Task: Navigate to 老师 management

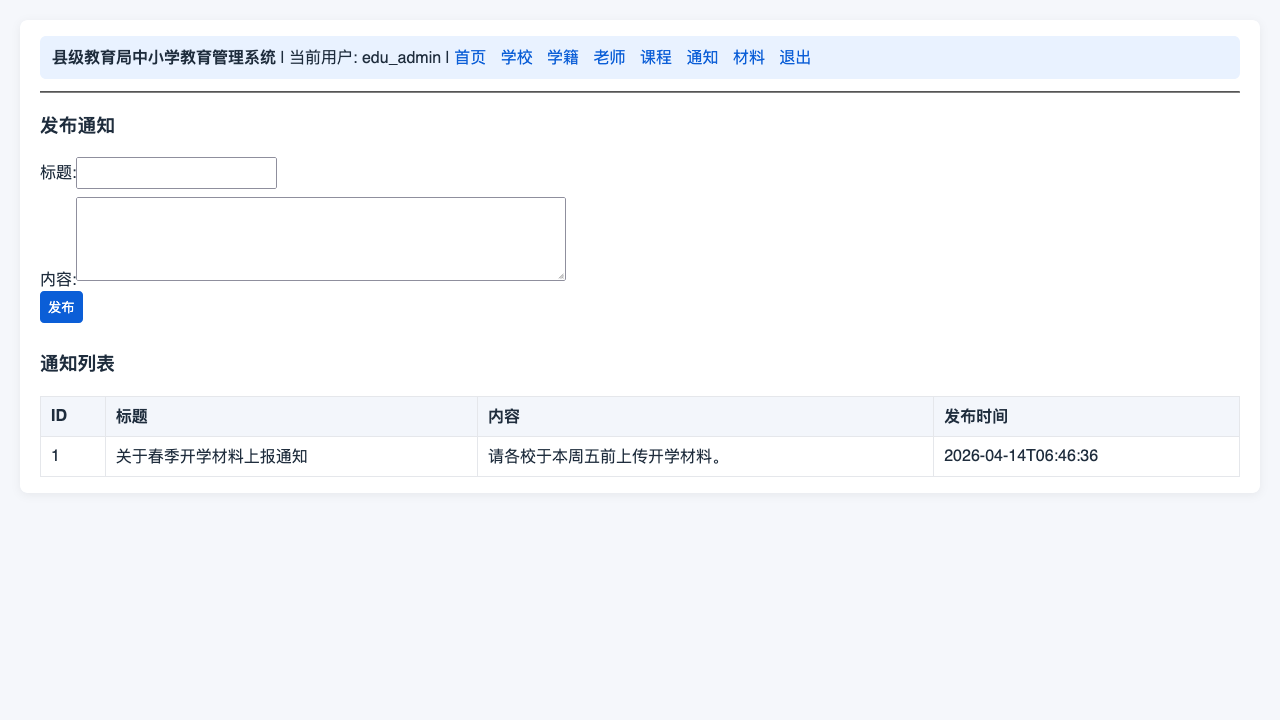Action: [610, 58]
